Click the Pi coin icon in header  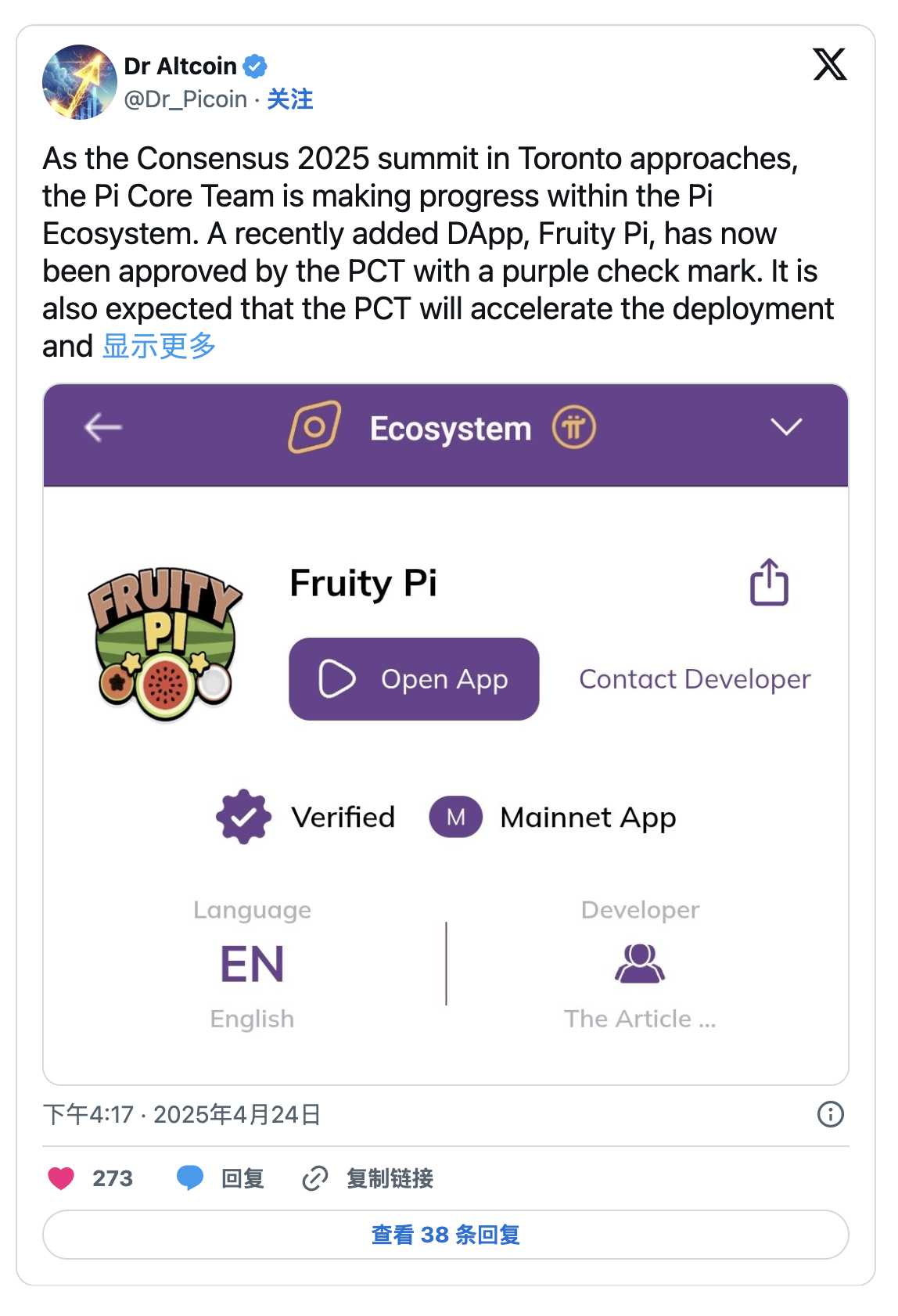coord(574,428)
